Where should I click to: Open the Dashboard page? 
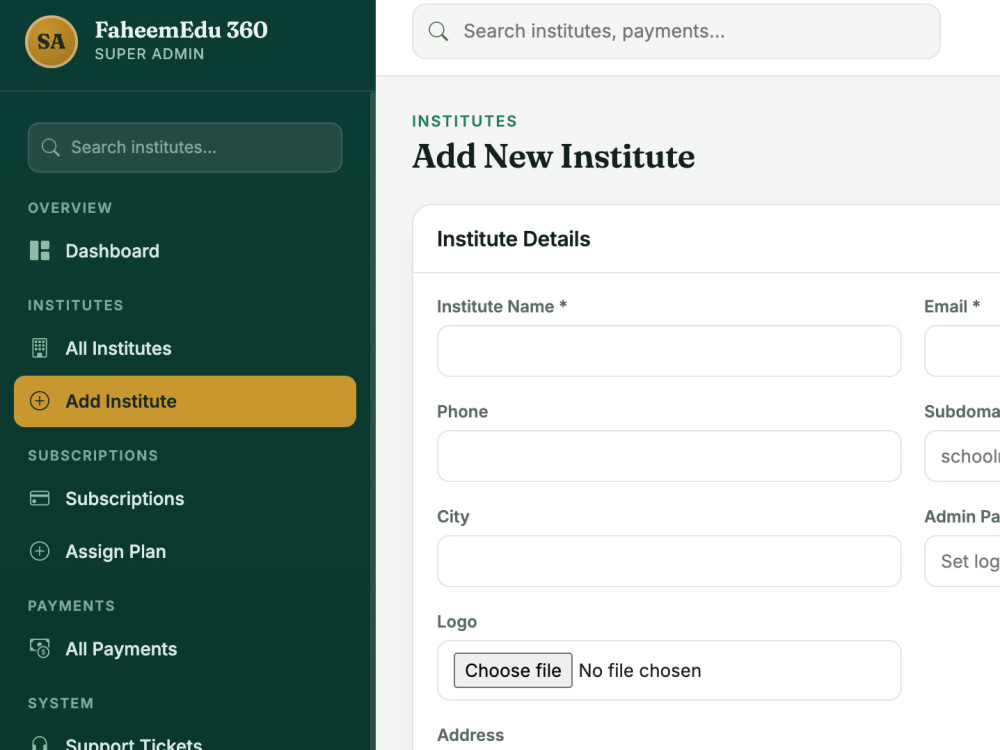185,251
